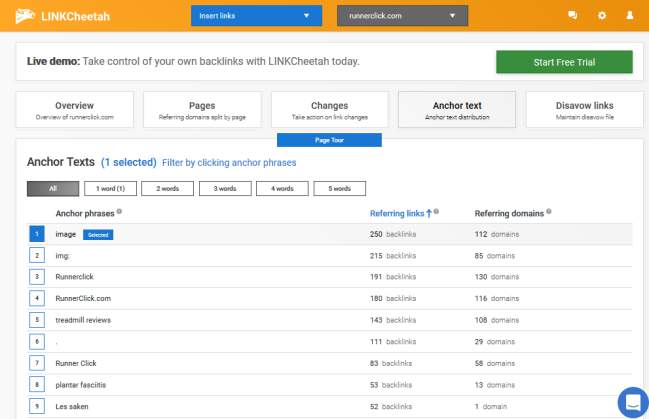Viewport: 649px width, 419px height.
Task: Click the anchor phrase 'image'
Action: point(66,234)
